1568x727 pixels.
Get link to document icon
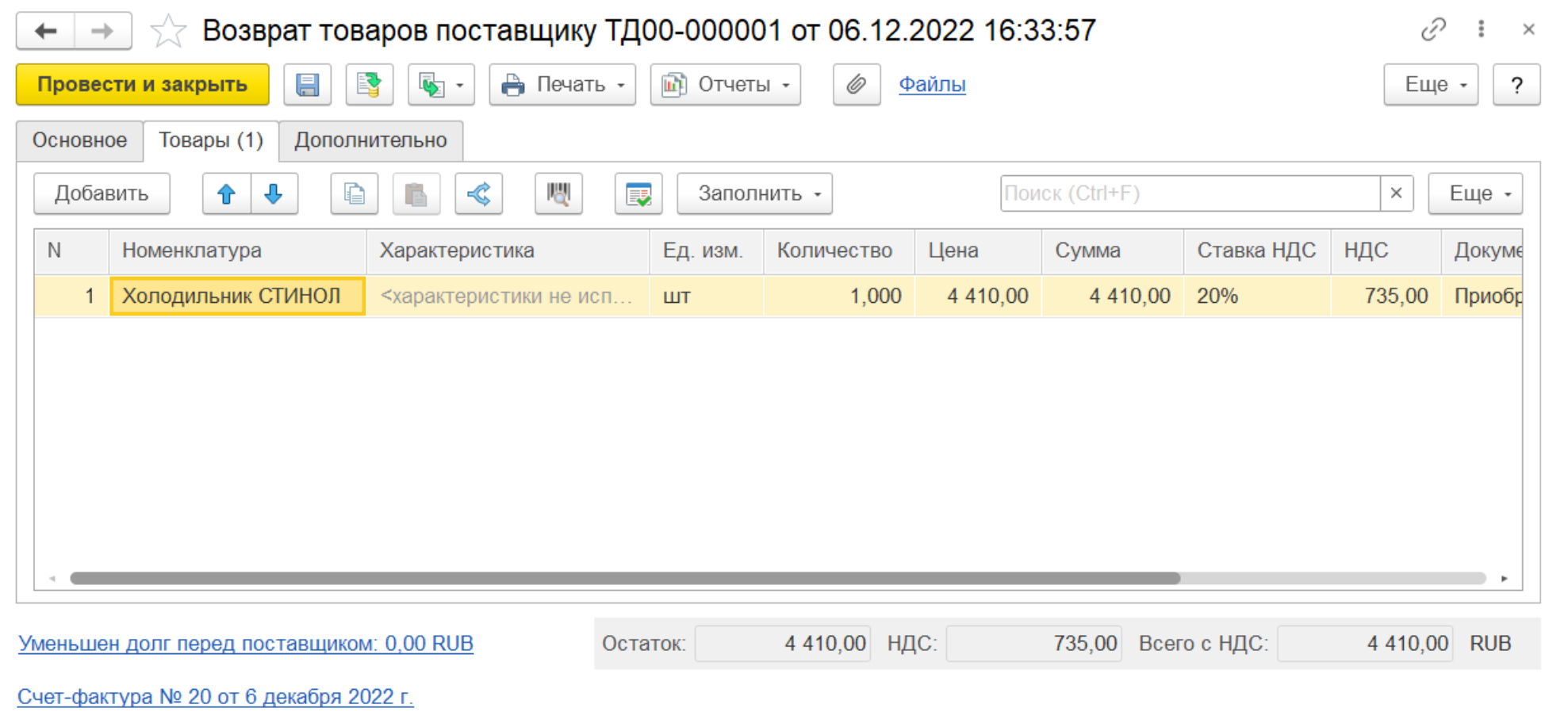1432,30
